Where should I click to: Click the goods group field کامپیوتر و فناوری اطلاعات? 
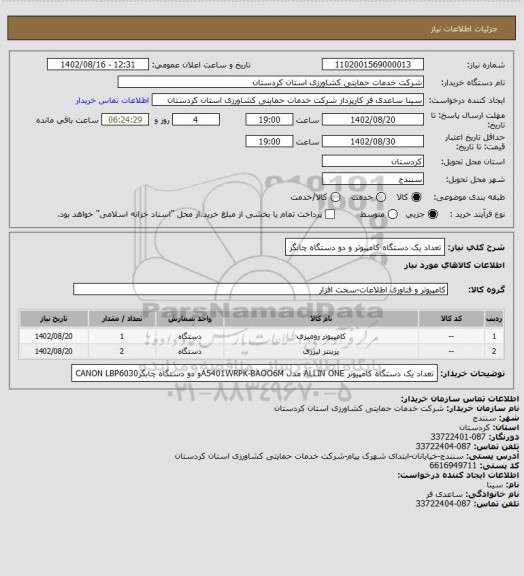tap(260, 289)
